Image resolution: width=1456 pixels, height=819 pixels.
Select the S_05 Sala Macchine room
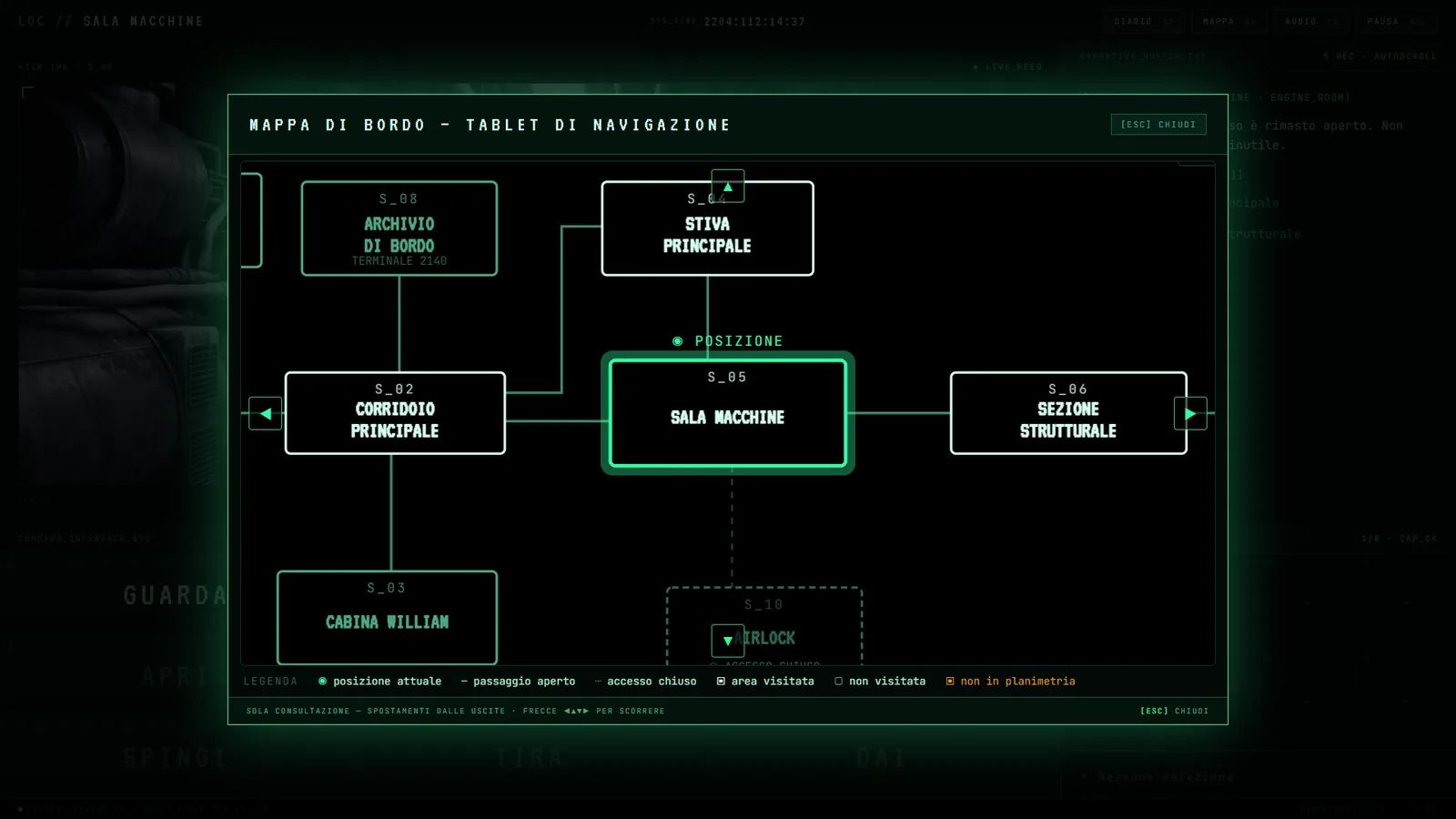coord(728,413)
